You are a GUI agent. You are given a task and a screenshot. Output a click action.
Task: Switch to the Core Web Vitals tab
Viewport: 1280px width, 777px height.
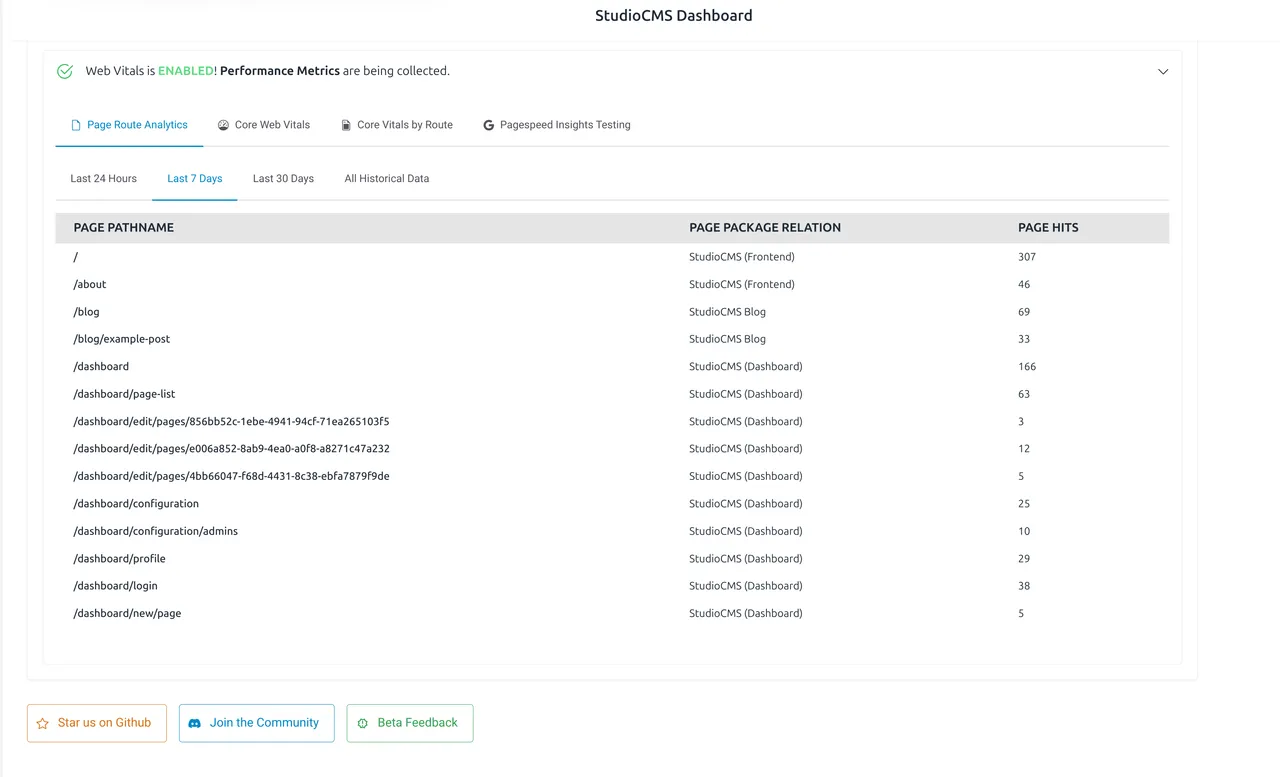[x=264, y=125]
